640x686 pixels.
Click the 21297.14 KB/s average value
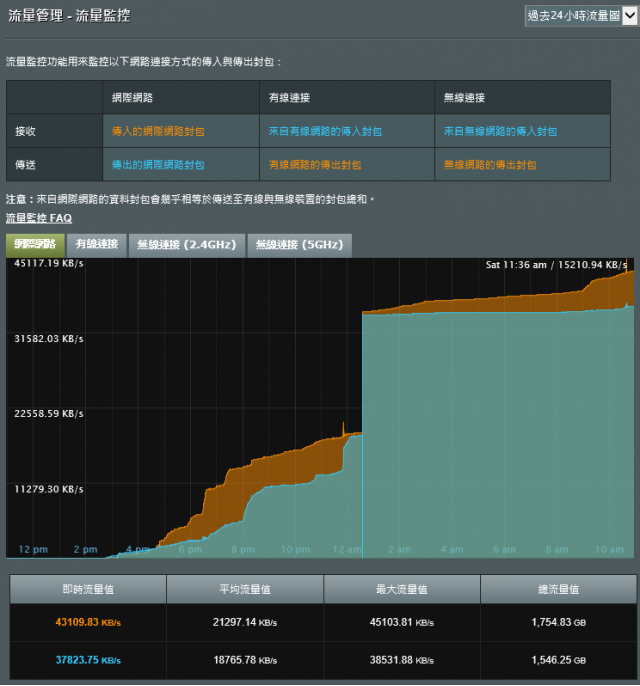245,623
